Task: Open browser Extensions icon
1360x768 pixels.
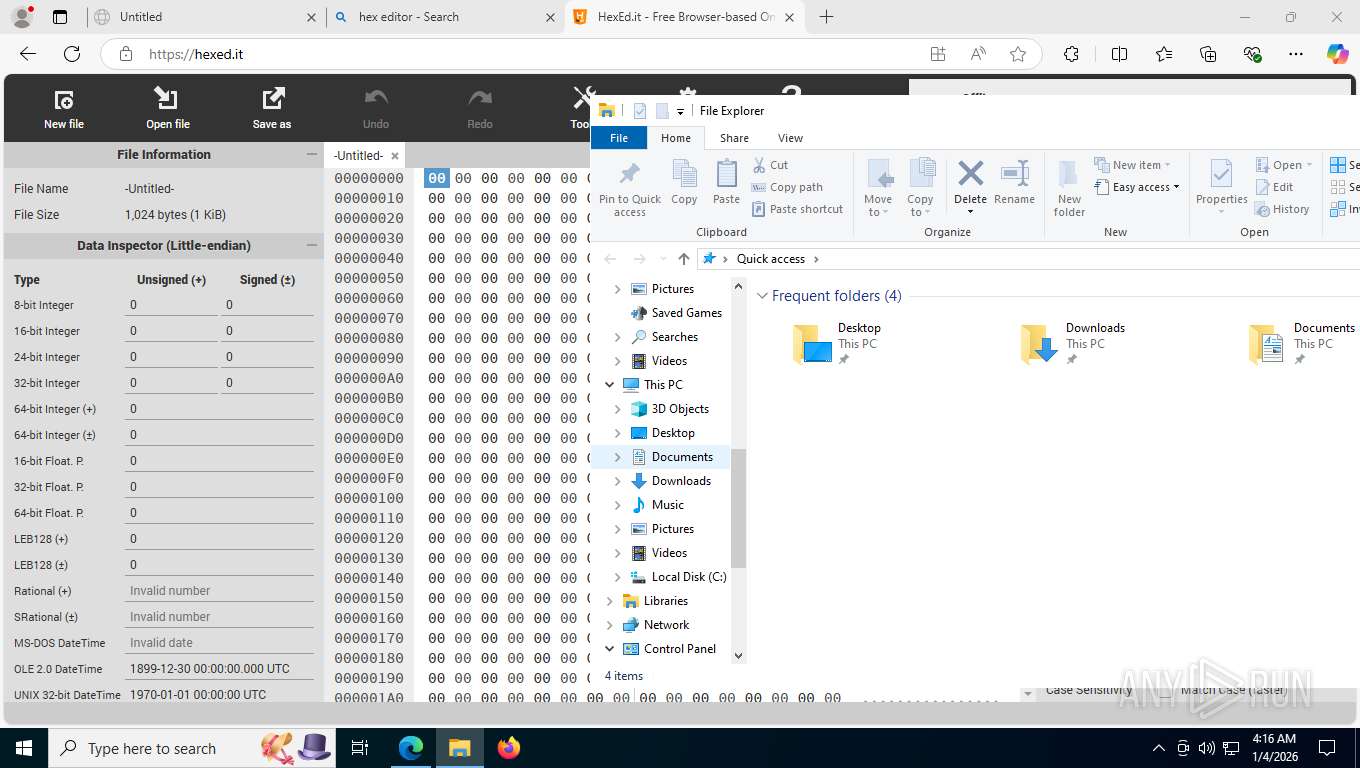Action: click(1072, 54)
